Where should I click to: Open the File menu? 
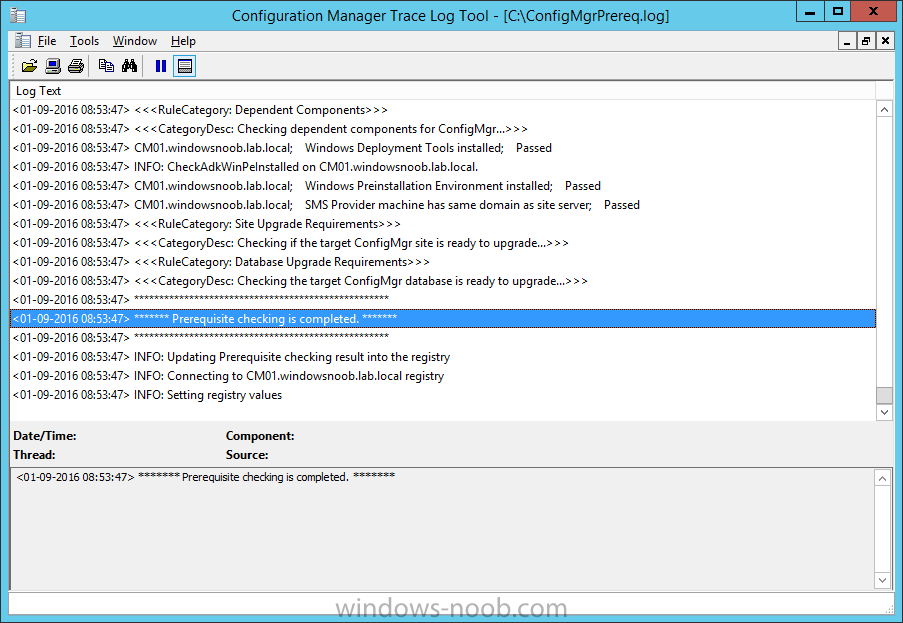point(47,41)
